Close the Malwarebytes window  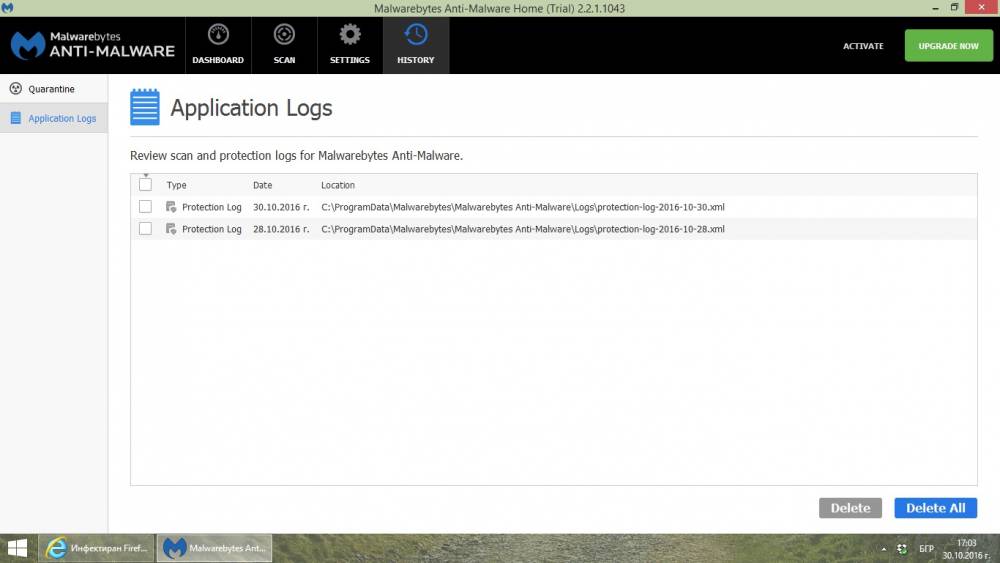tap(982, 8)
